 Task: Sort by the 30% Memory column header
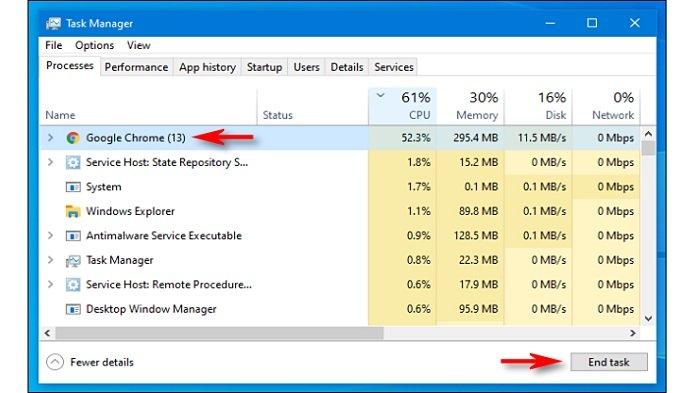(x=471, y=106)
